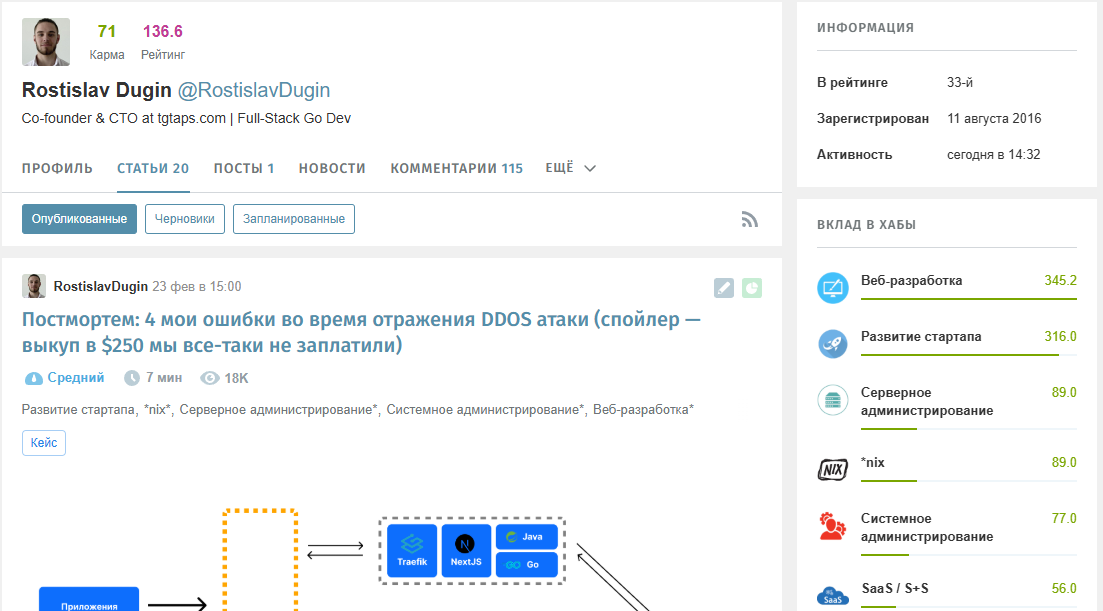Open the SaaS / S+S hub icon

point(832,595)
